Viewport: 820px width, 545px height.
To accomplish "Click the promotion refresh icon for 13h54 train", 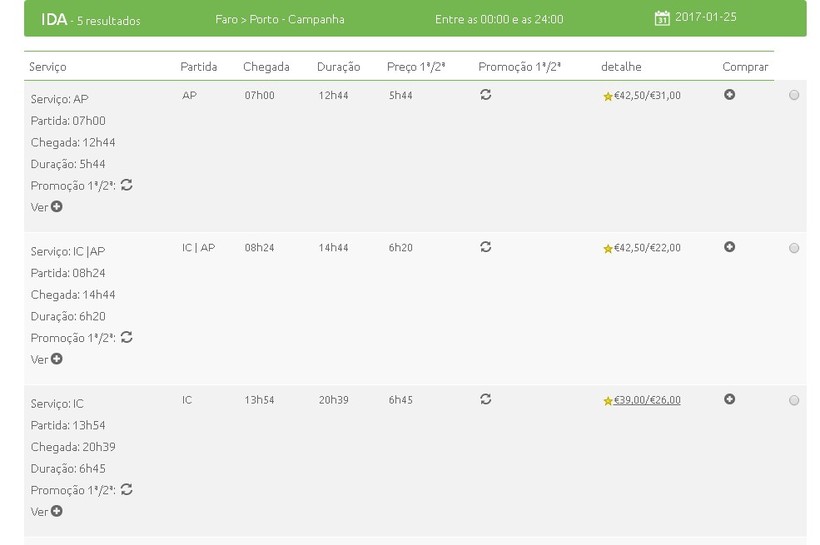I will pyautogui.click(x=485, y=399).
